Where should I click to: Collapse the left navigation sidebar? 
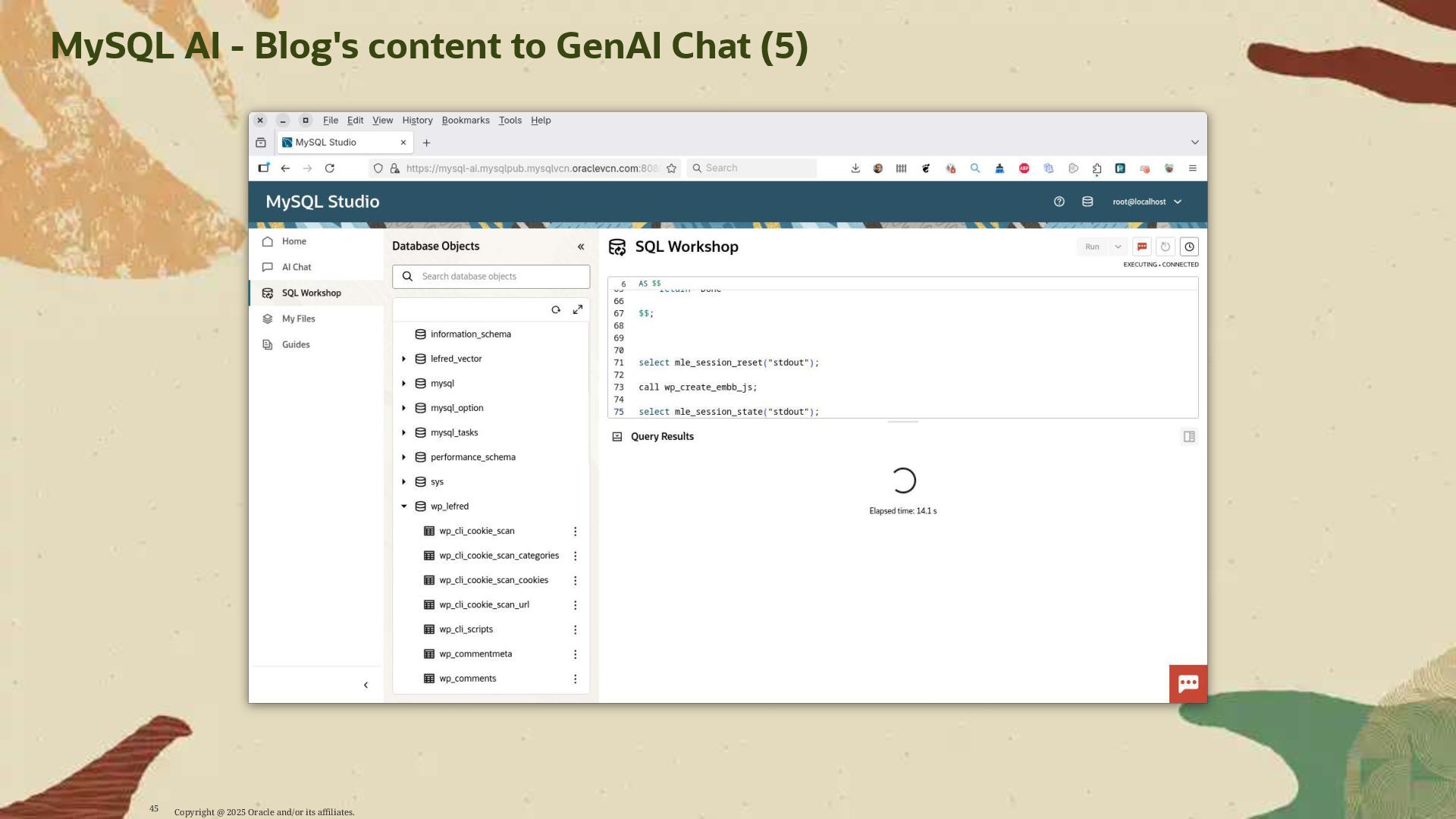click(x=366, y=685)
